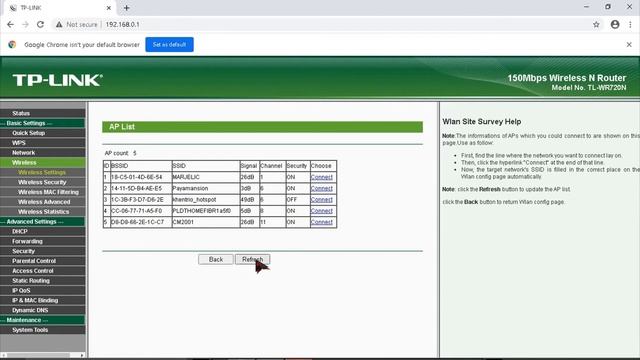Open IP QoS menu item
The height and width of the screenshot is (360, 640).
point(43,290)
